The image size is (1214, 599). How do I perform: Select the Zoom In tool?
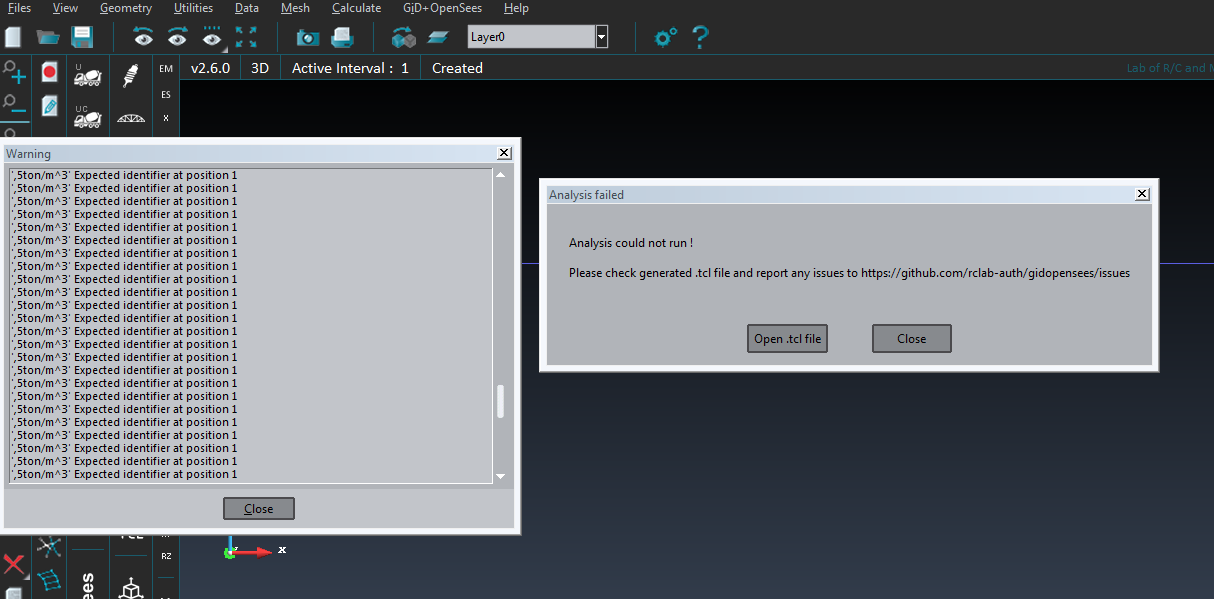point(14,72)
